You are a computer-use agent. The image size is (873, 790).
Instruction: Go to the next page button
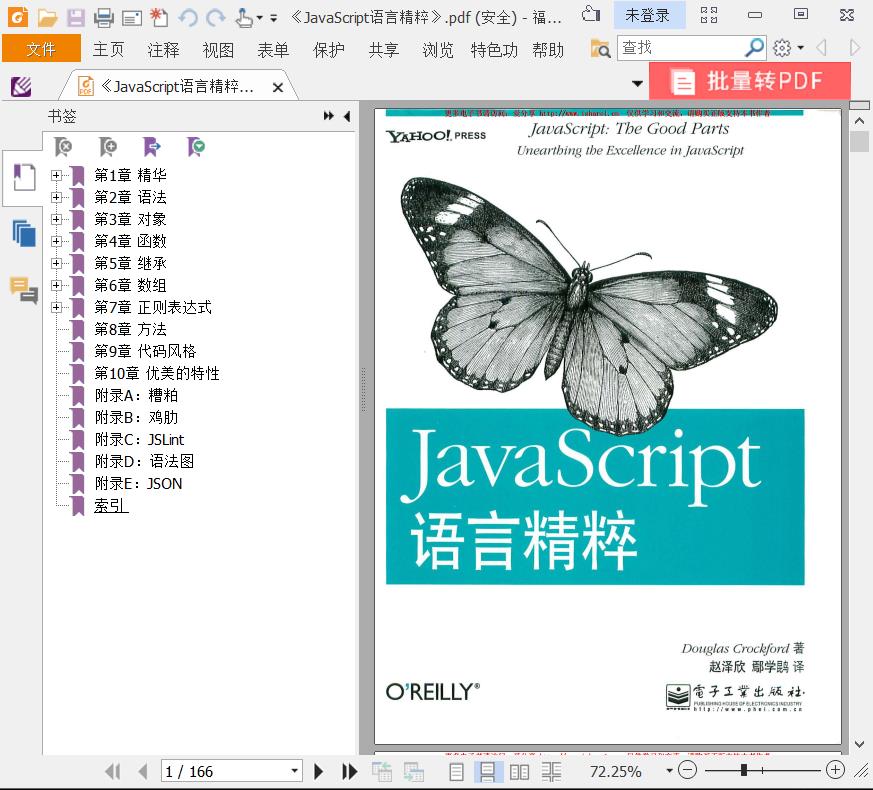tap(318, 771)
